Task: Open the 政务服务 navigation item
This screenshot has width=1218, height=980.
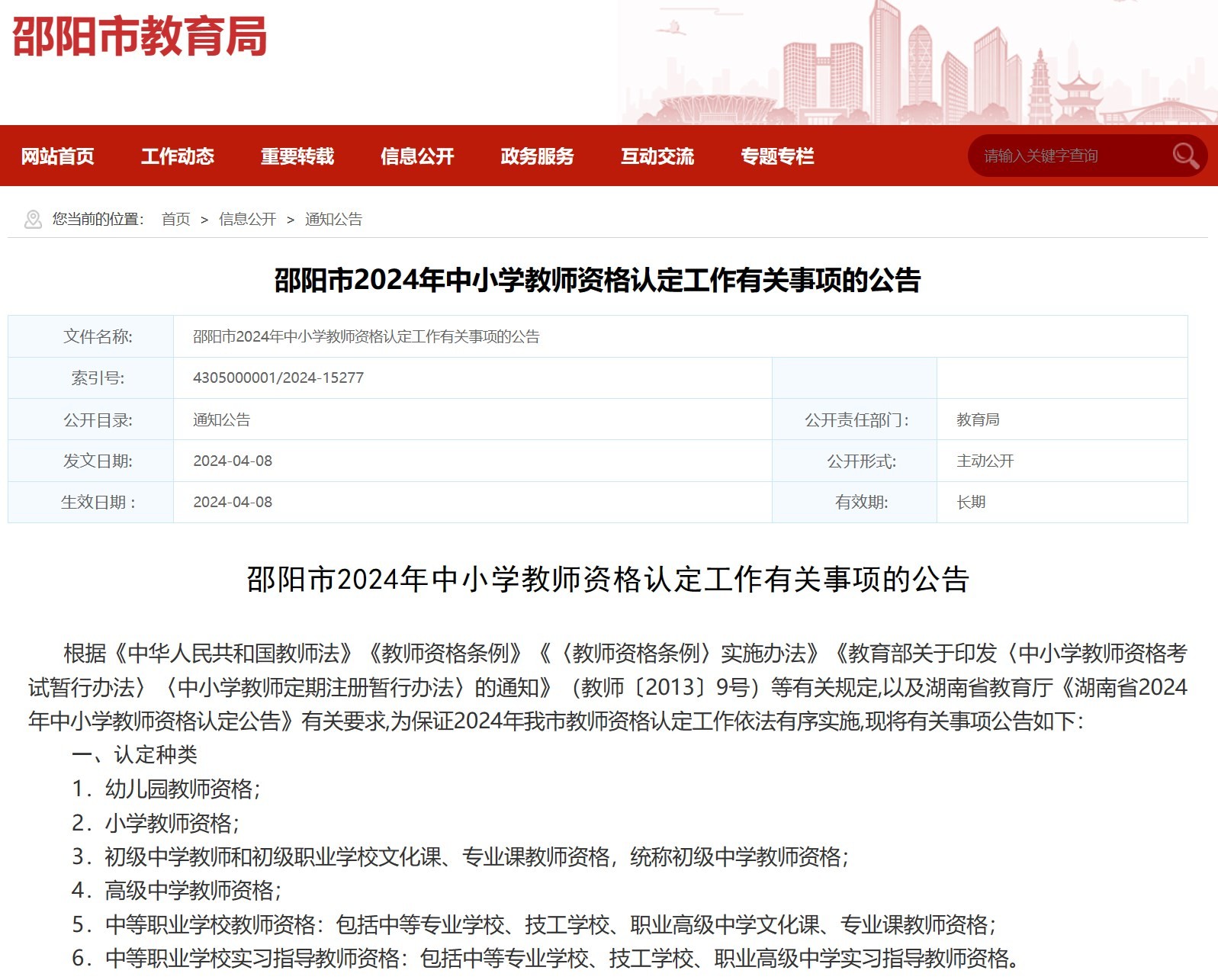Action: pyautogui.click(x=537, y=156)
